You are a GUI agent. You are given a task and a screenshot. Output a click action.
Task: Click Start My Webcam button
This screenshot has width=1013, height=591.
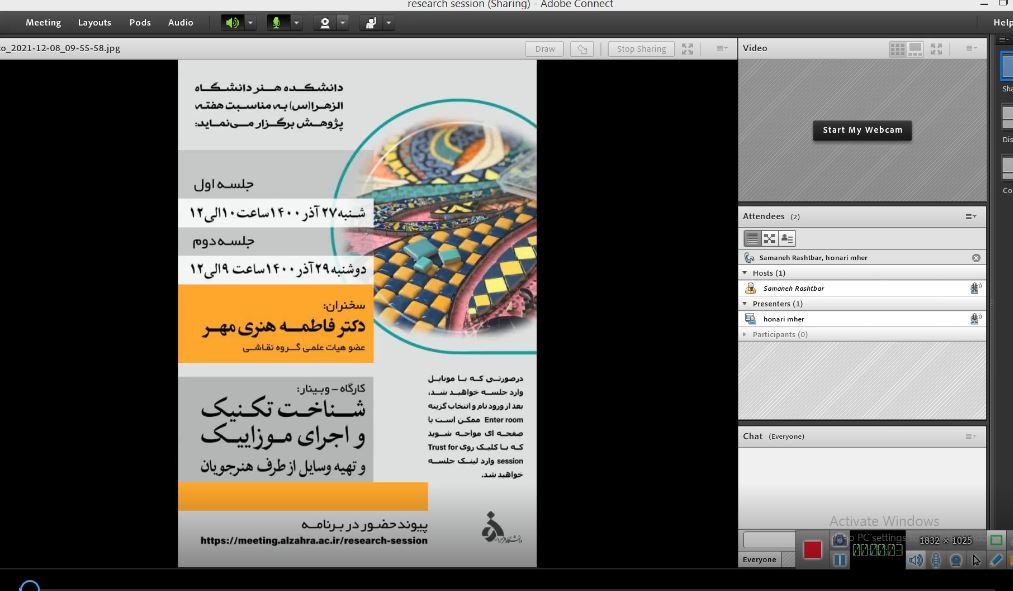tap(862, 130)
